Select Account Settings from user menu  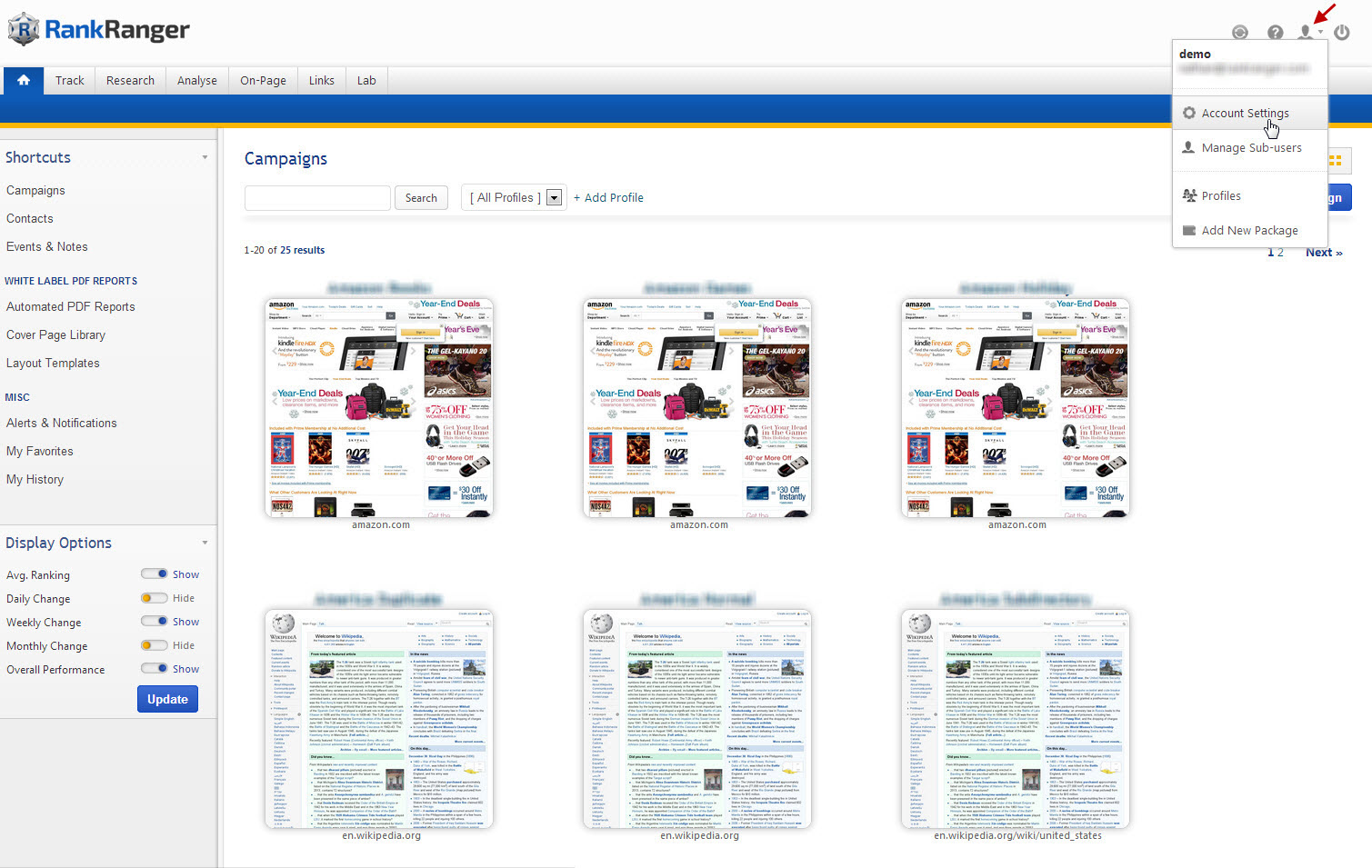[1250, 113]
